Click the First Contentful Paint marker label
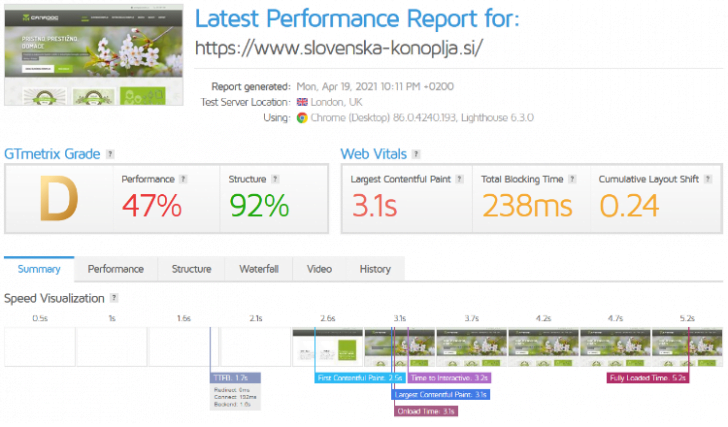 tap(360, 378)
